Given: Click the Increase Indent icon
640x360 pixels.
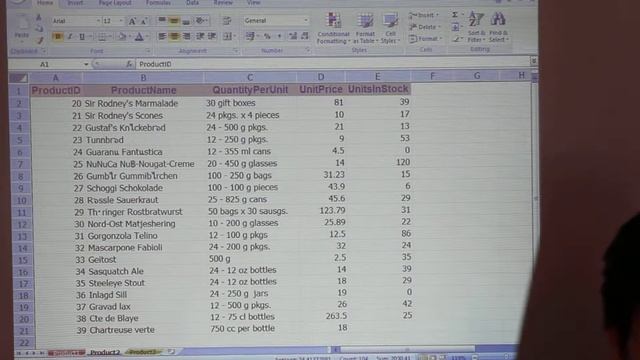Looking at the screenshot, I should click(x=212, y=36).
